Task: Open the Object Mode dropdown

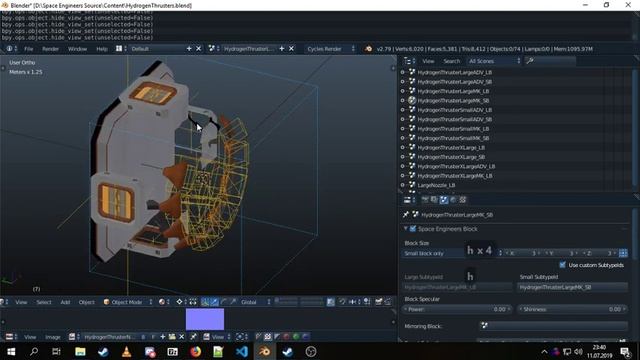Action: pyautogui.click(x=128, y=302)
